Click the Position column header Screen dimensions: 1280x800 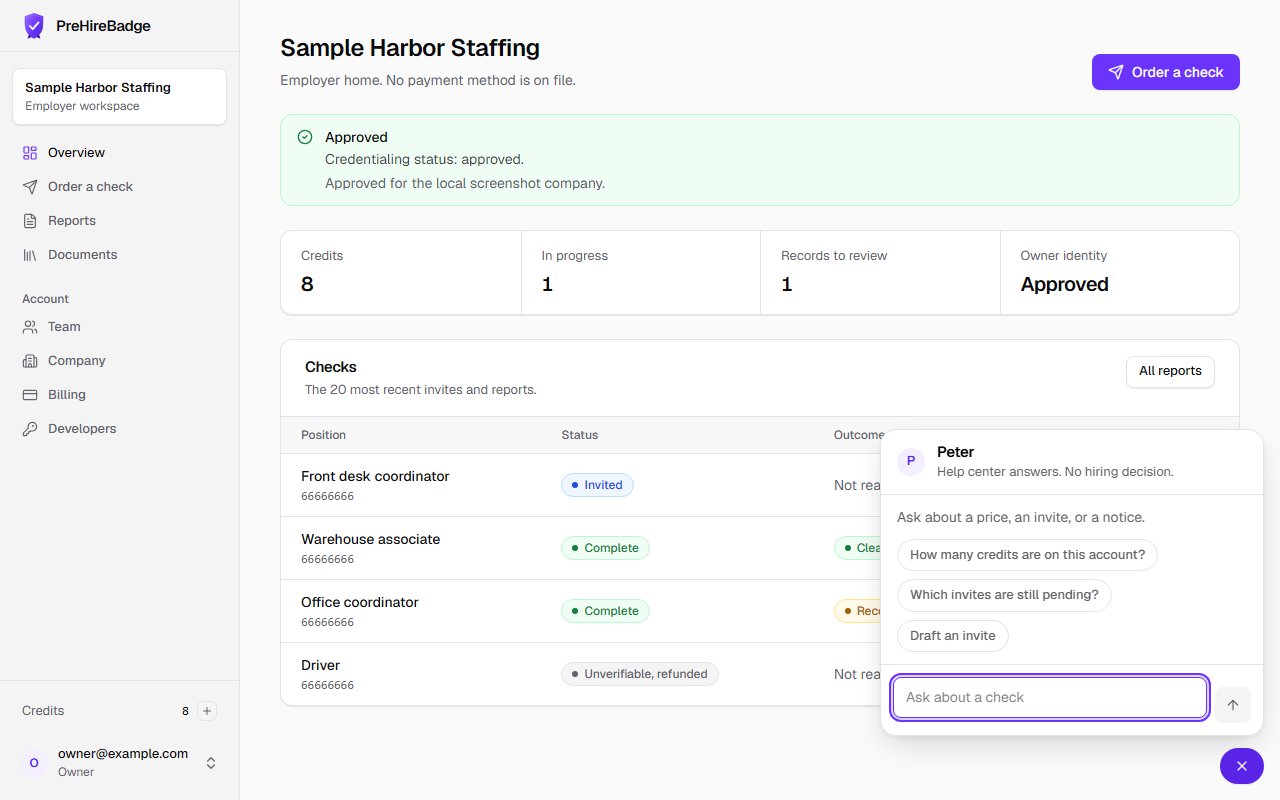pyautogui.click(x=324, y=435)
